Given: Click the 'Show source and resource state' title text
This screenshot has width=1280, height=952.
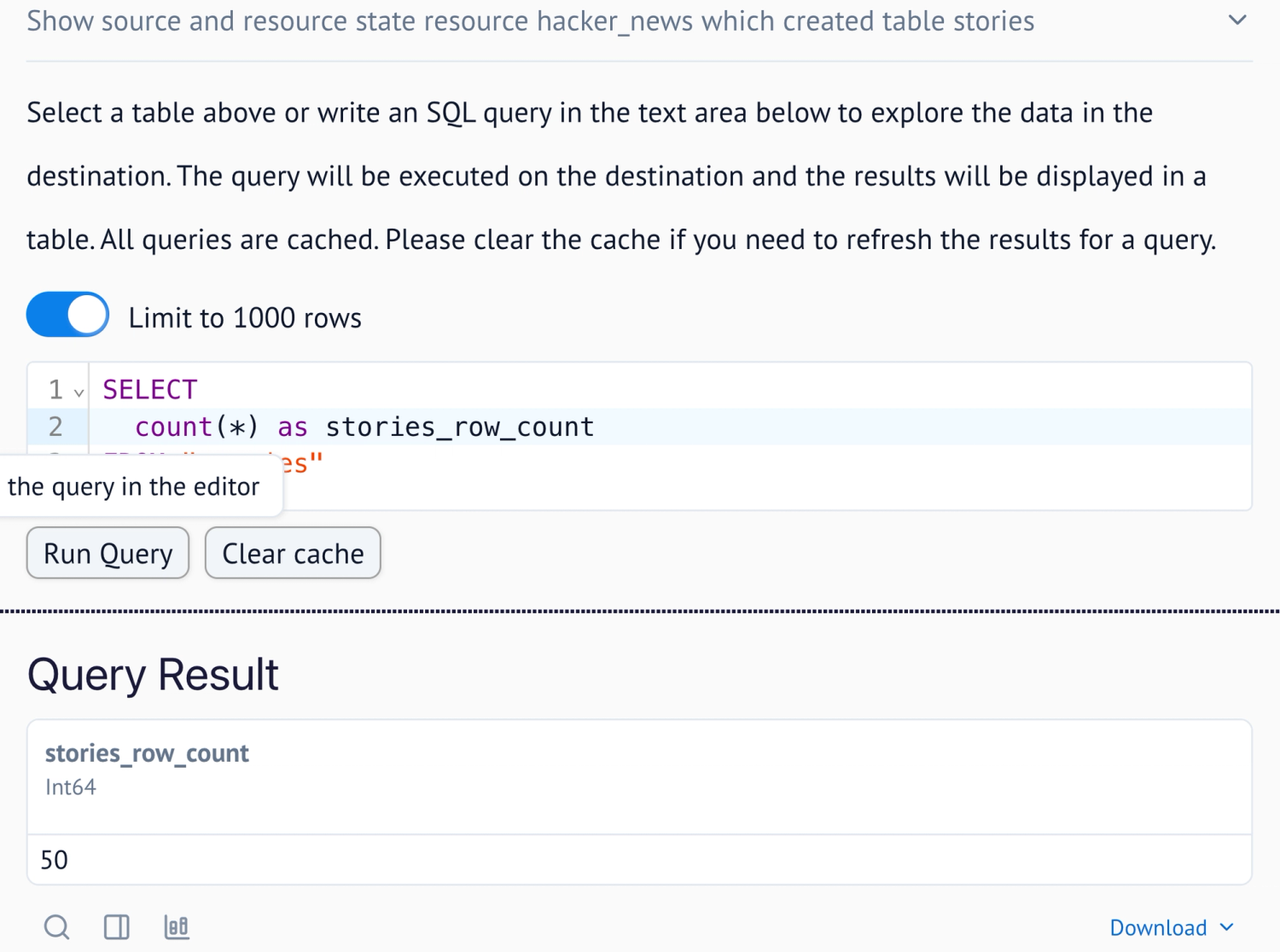Looking at the screenshot, I should click(x=530, y=20).
